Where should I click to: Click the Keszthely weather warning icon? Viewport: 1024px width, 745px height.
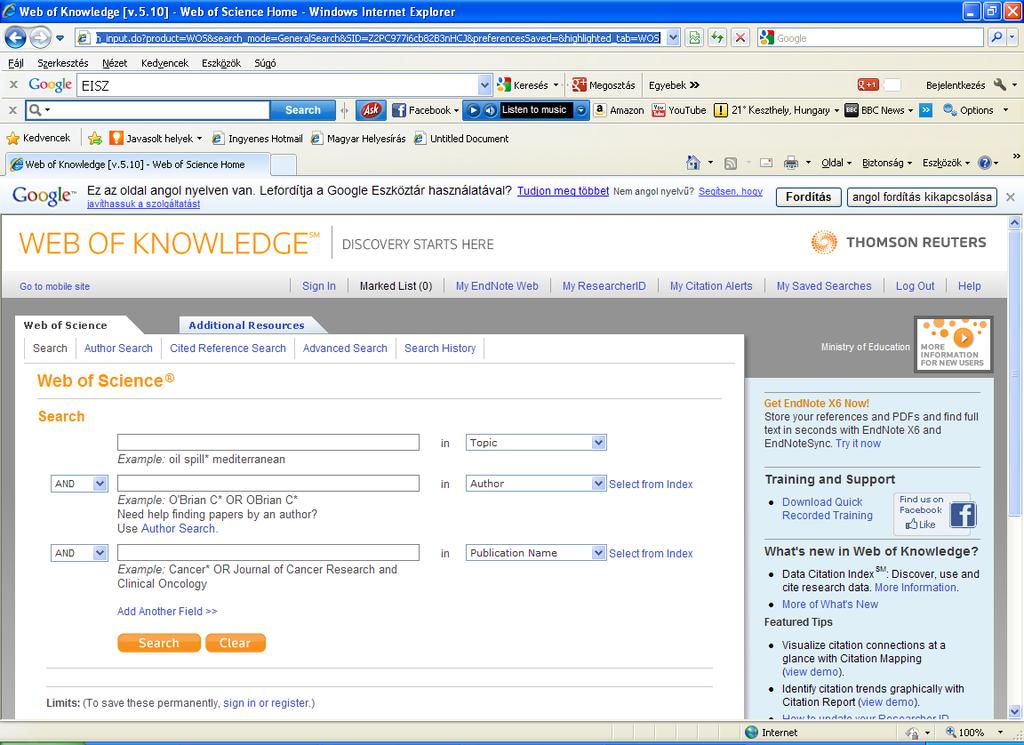coord(720,110)
